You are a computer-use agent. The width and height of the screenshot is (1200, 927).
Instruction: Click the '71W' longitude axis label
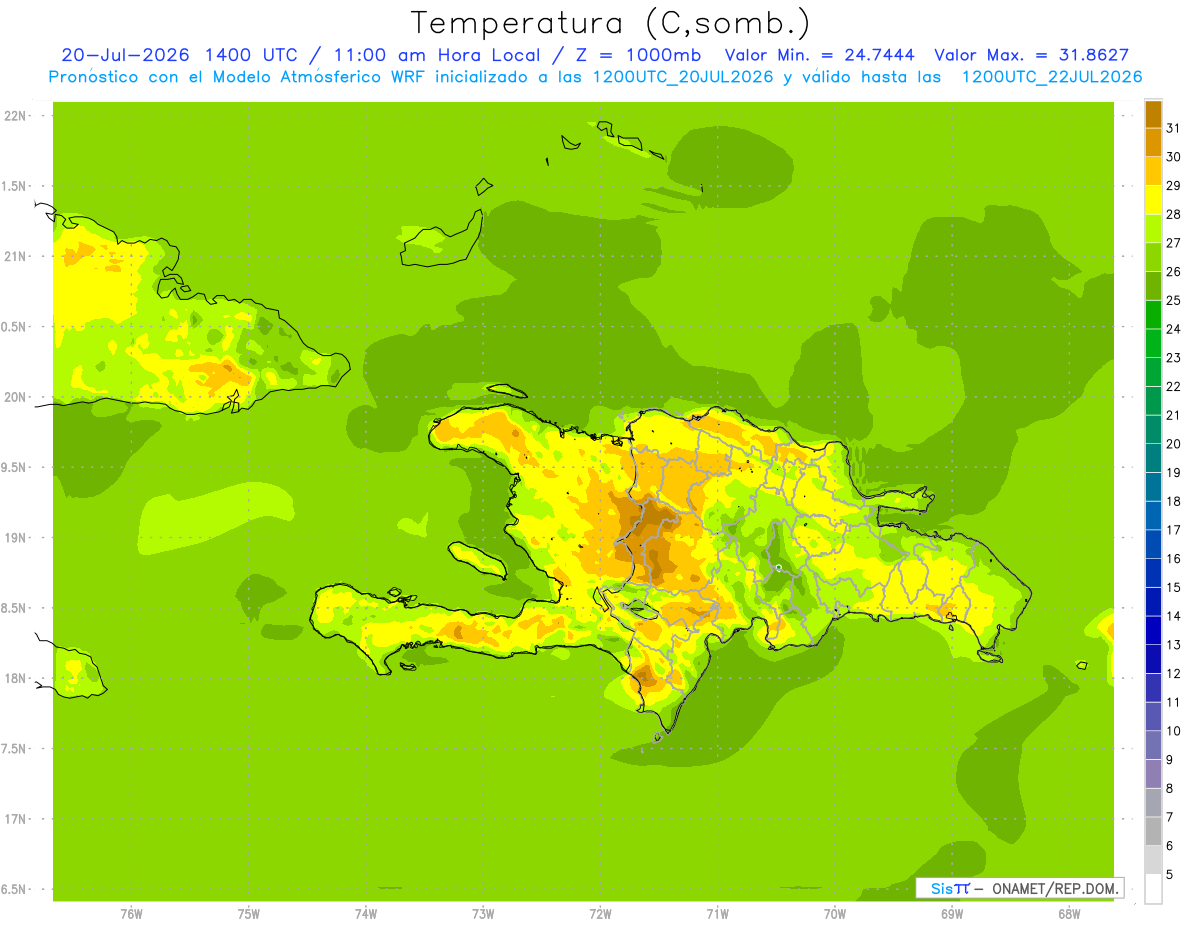tap(717, 914)
